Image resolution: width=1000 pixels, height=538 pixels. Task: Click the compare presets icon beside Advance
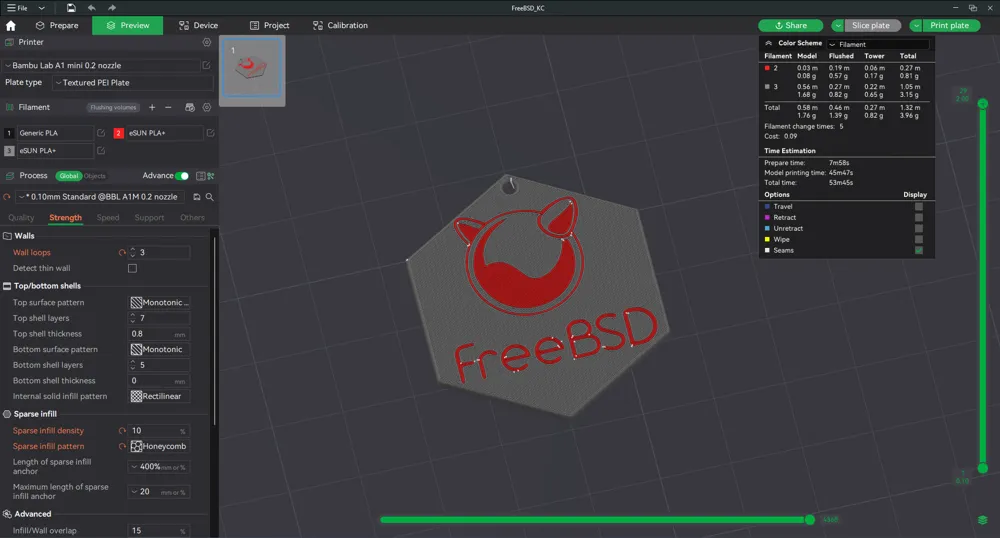pos(210,176)
